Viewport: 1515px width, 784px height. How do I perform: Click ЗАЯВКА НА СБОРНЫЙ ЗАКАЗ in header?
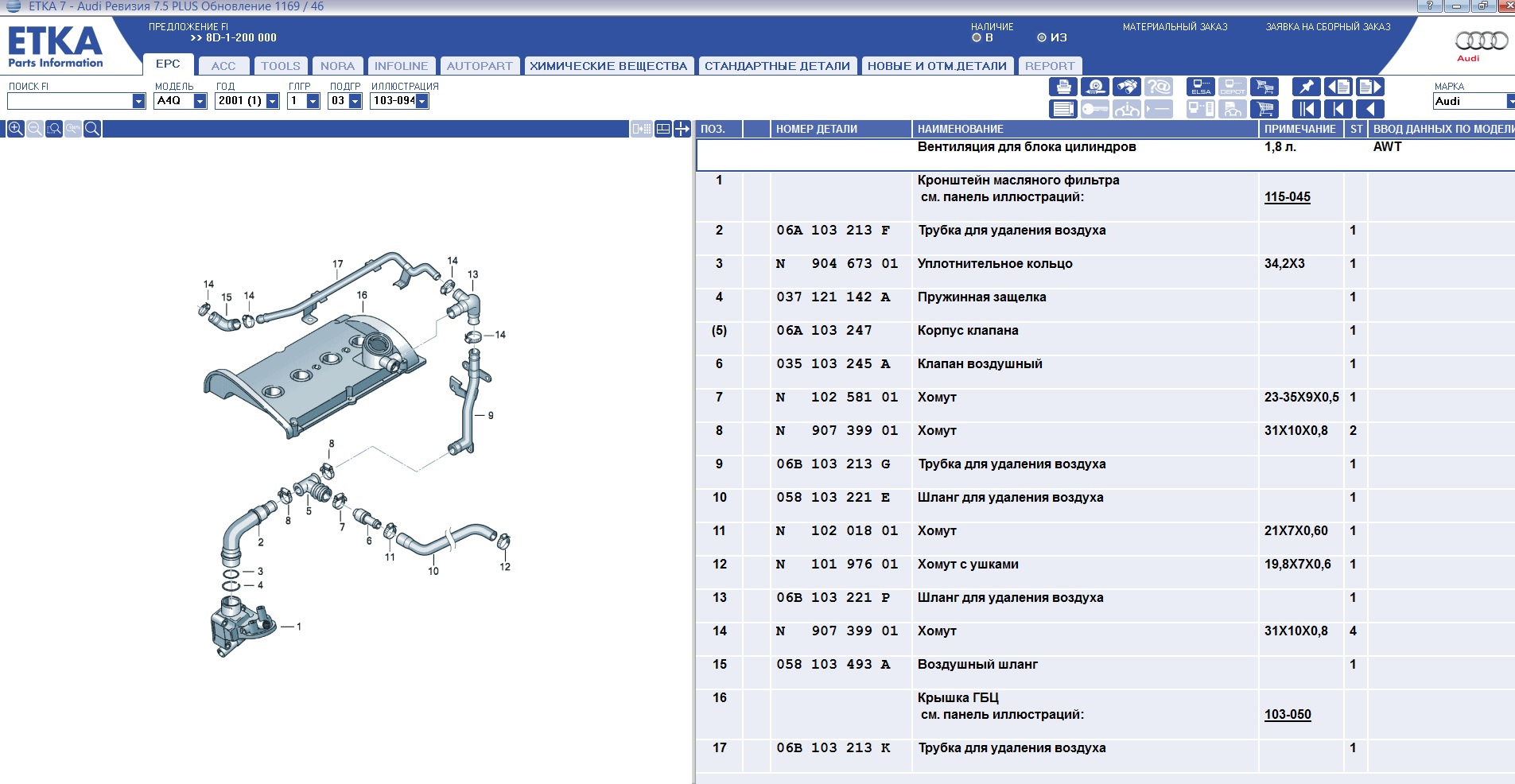[x=1328, y=27]
